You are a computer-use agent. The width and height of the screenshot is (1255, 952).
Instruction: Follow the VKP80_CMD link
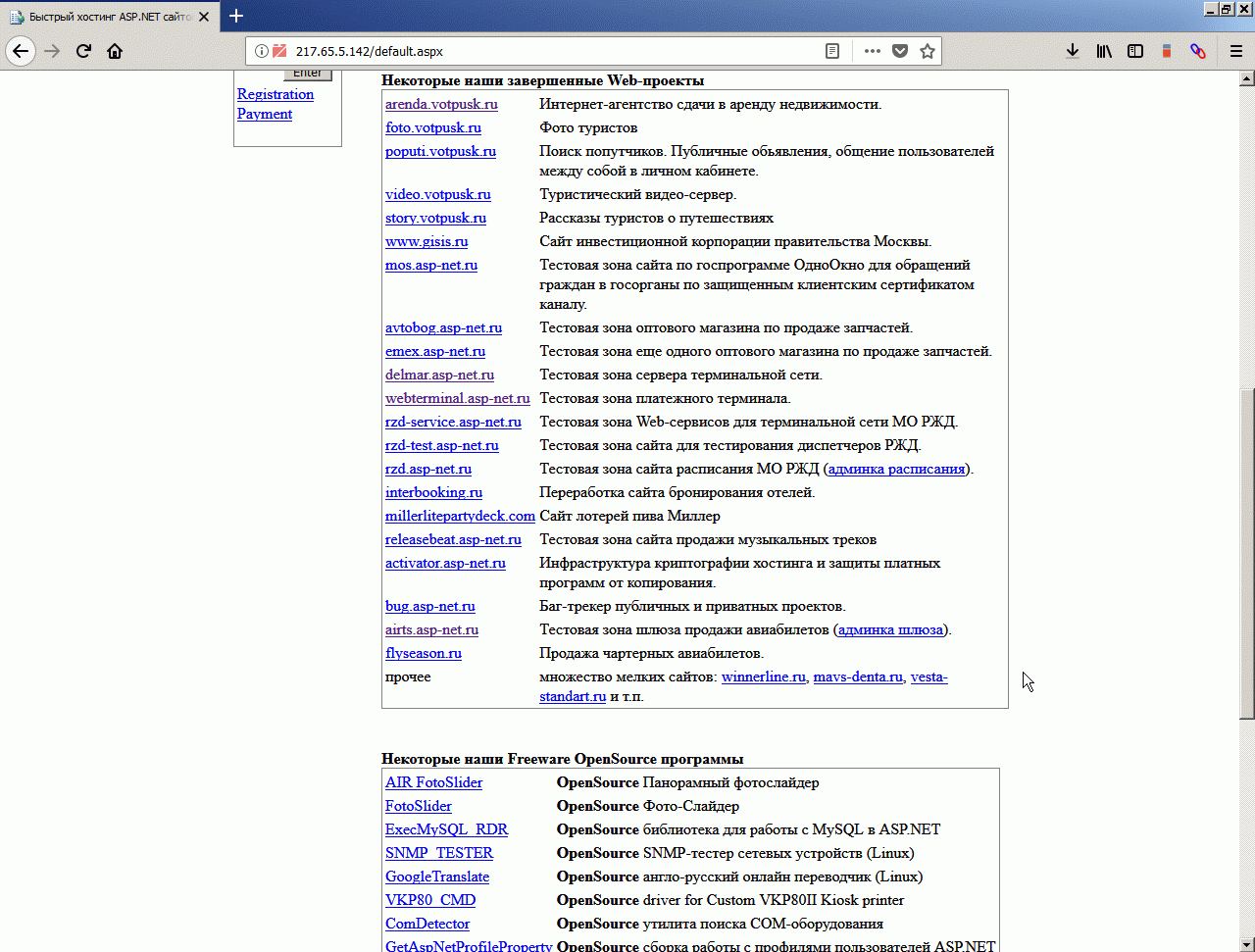[x=430, y=900]
